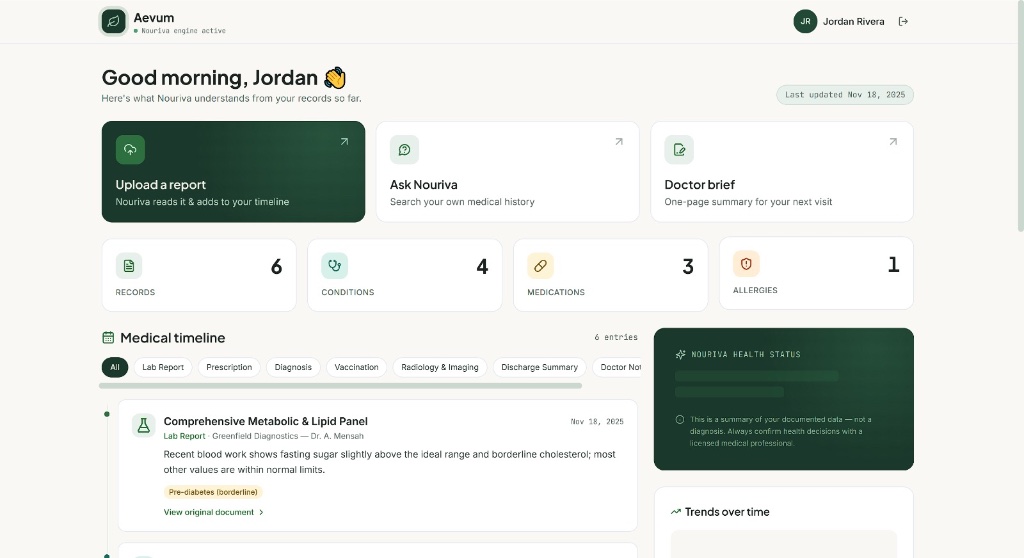The image size is (1024, 558).
Task: Click the Nov 18, 2025 entry date
Action: click(x=597, y=421)
